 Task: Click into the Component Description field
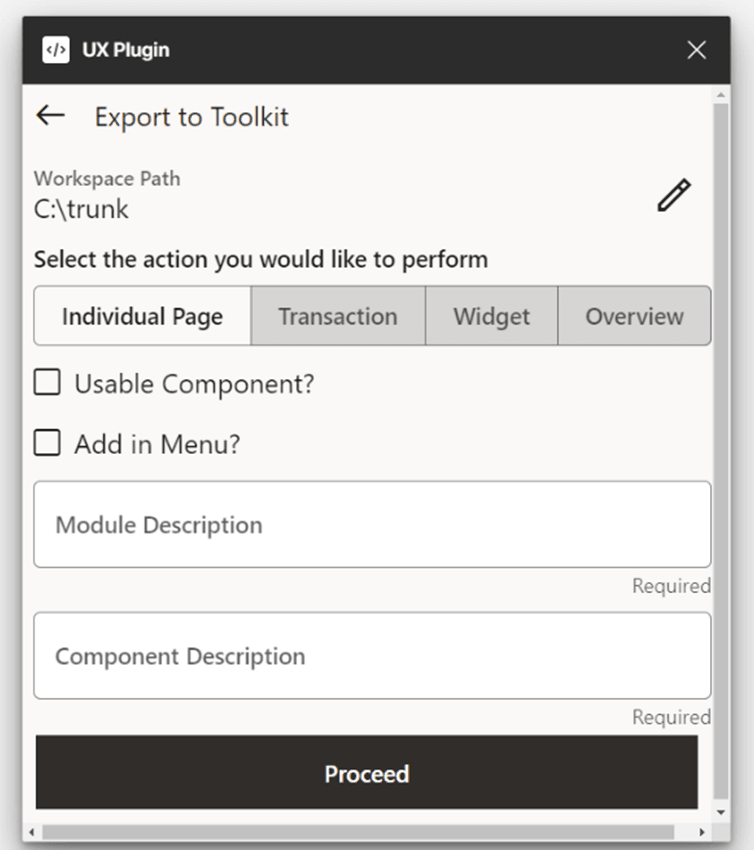372,656
